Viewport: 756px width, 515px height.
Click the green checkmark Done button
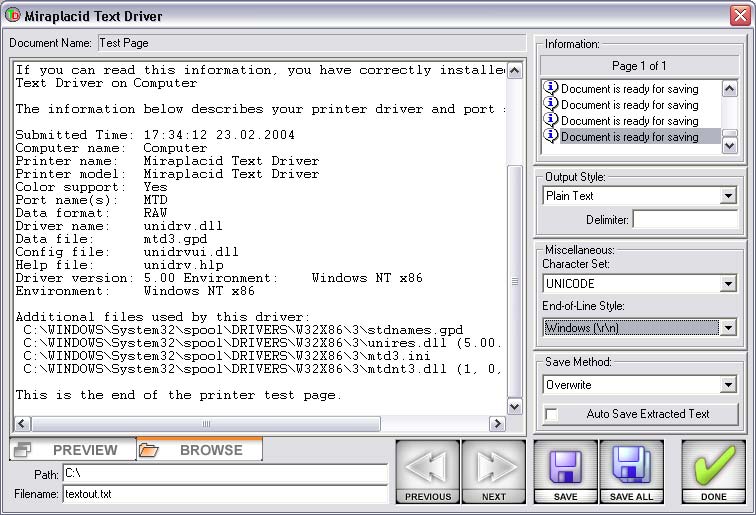[x=714, y=472]
